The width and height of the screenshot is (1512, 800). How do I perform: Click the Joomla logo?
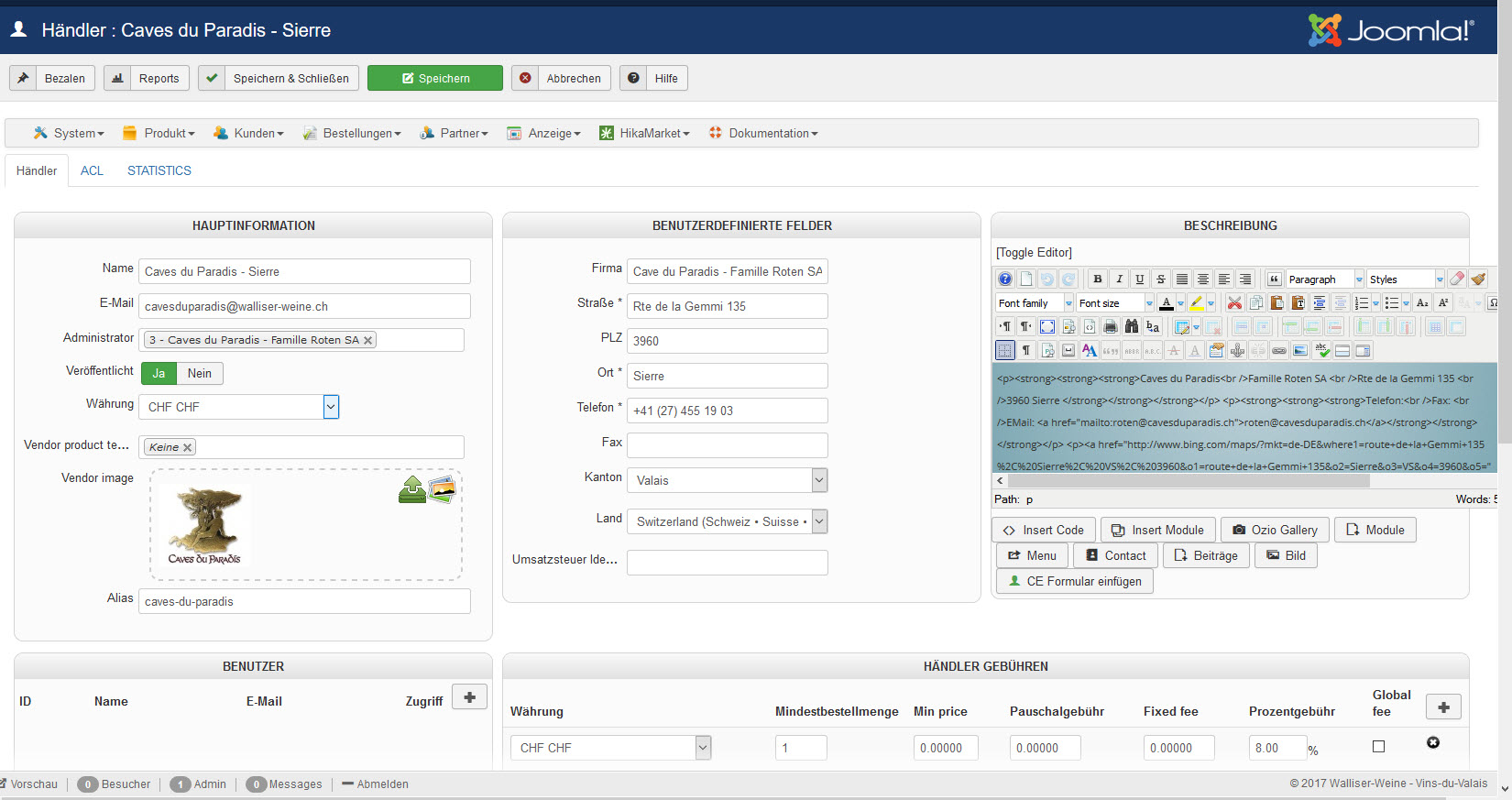click(x=1391, y=30)
